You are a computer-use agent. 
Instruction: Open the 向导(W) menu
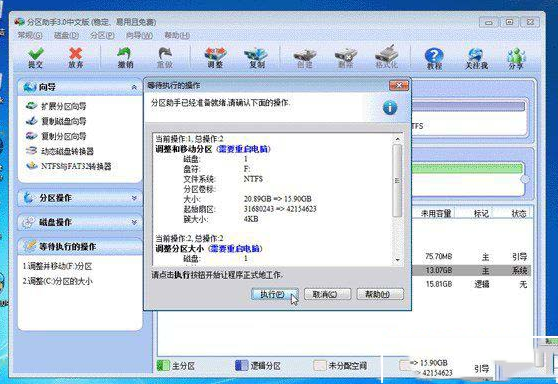tap(139, 36)
